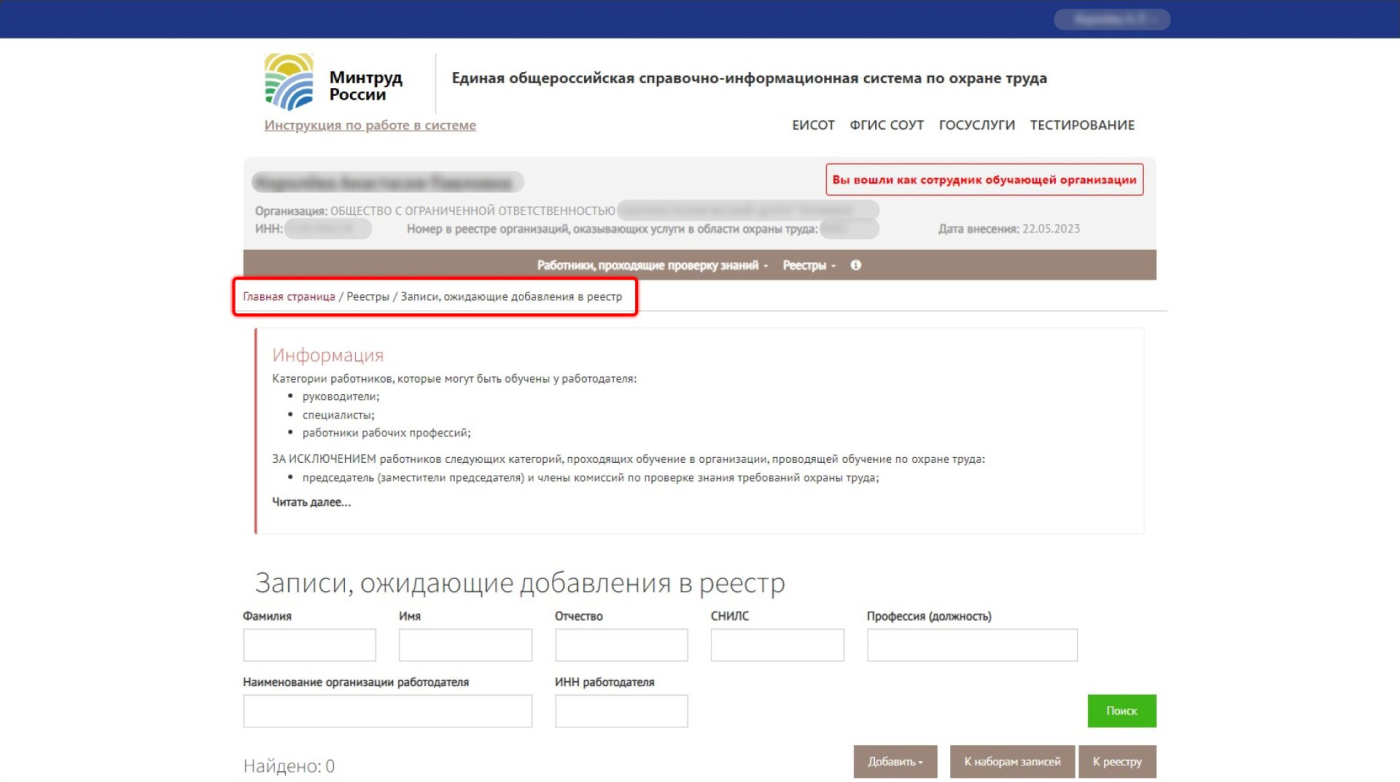Select ГОСУСЛУГИ in the top navigation
The height and width of the screenshot is (782, 1400).
(x=977, y=125)
